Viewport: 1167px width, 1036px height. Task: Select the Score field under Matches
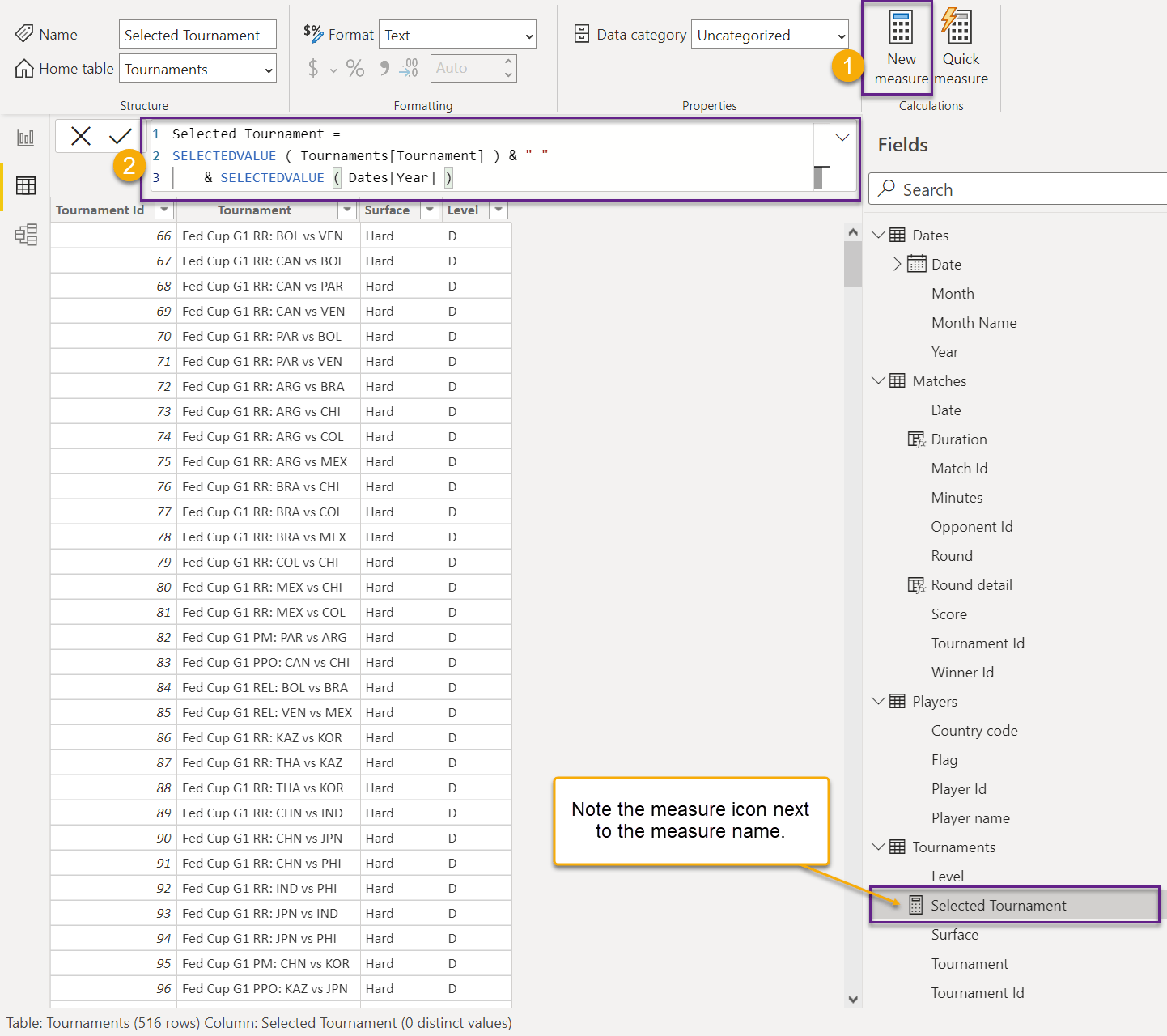point(949,614)
